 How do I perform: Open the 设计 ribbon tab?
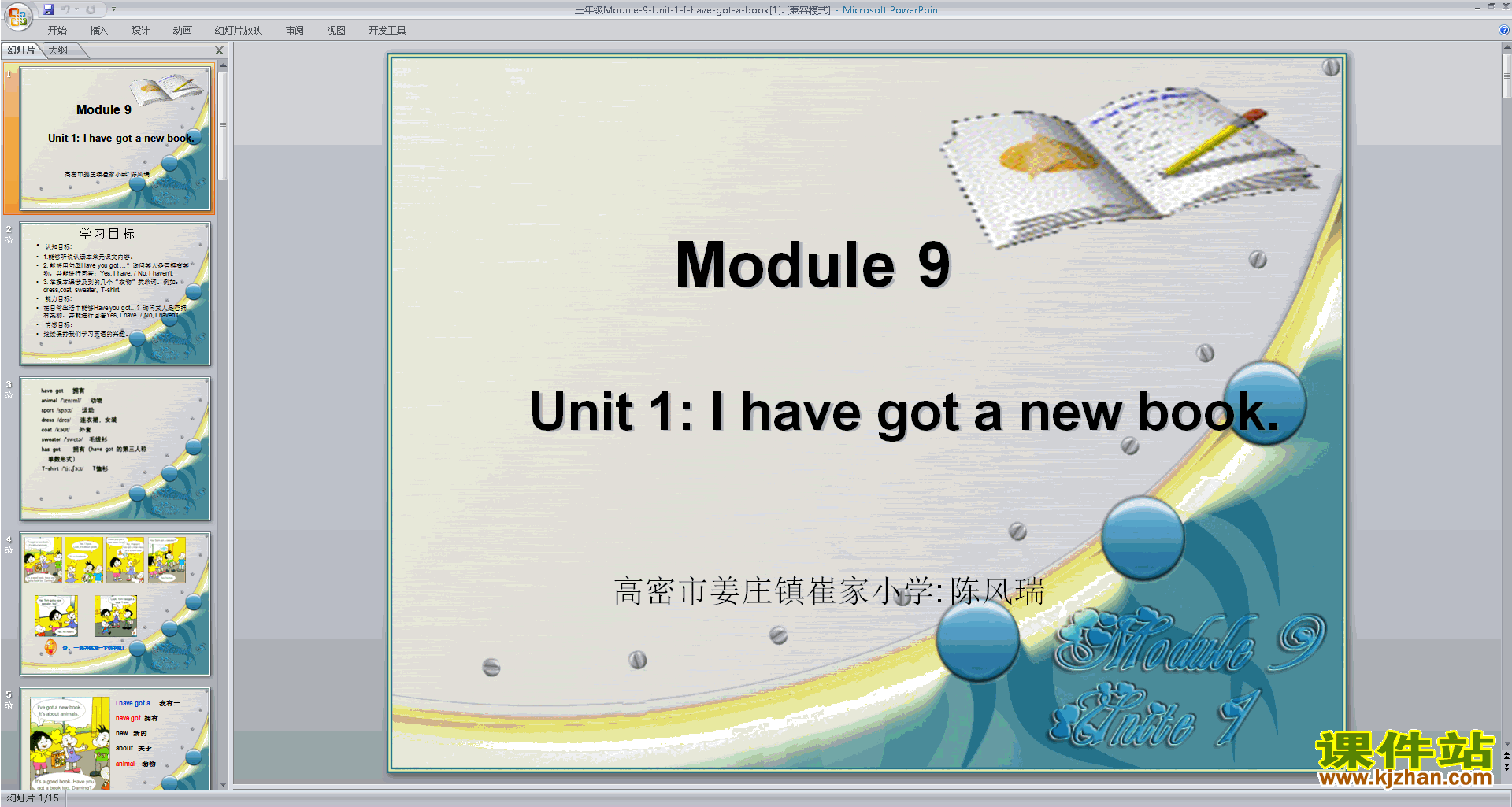140,31
